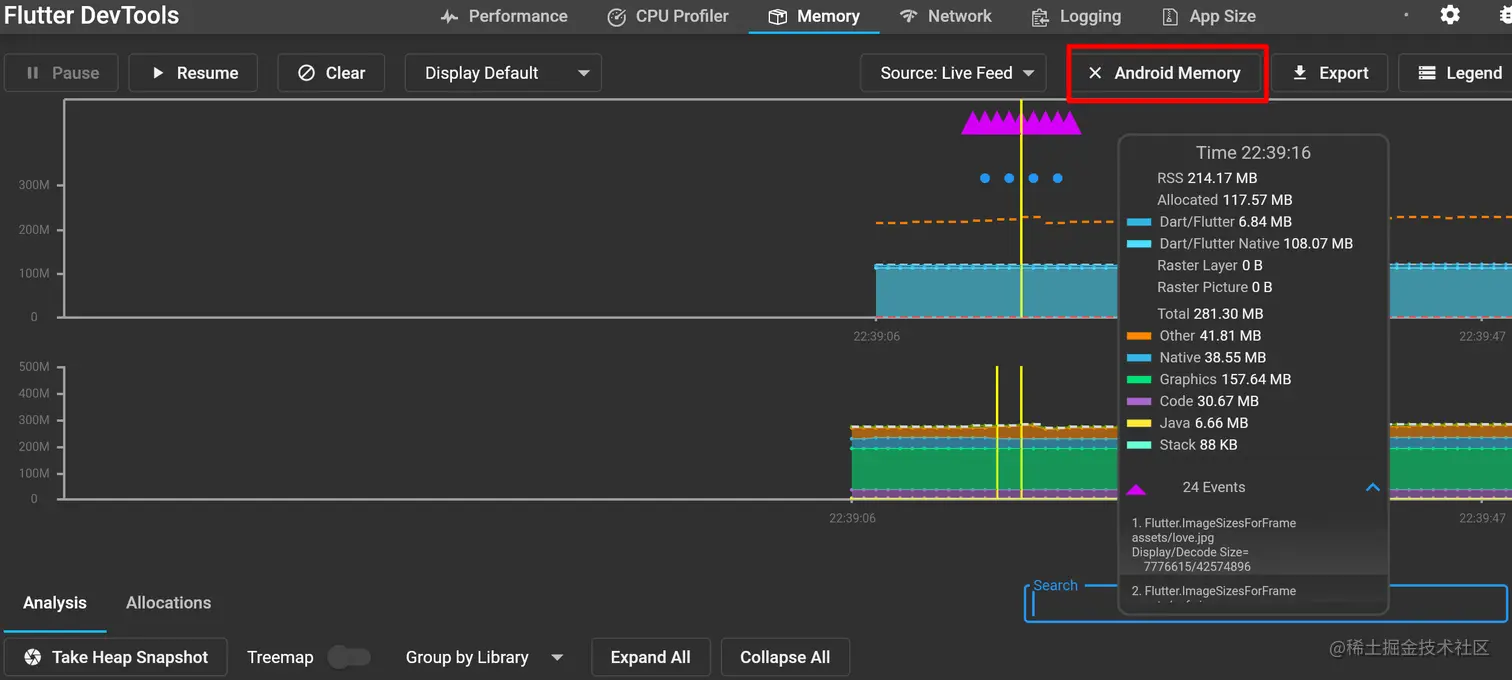Click the Dart/Flutter Native cyan legend swatch
The height and width of the screenshot is (680, 1512).
coord(1139,244)
